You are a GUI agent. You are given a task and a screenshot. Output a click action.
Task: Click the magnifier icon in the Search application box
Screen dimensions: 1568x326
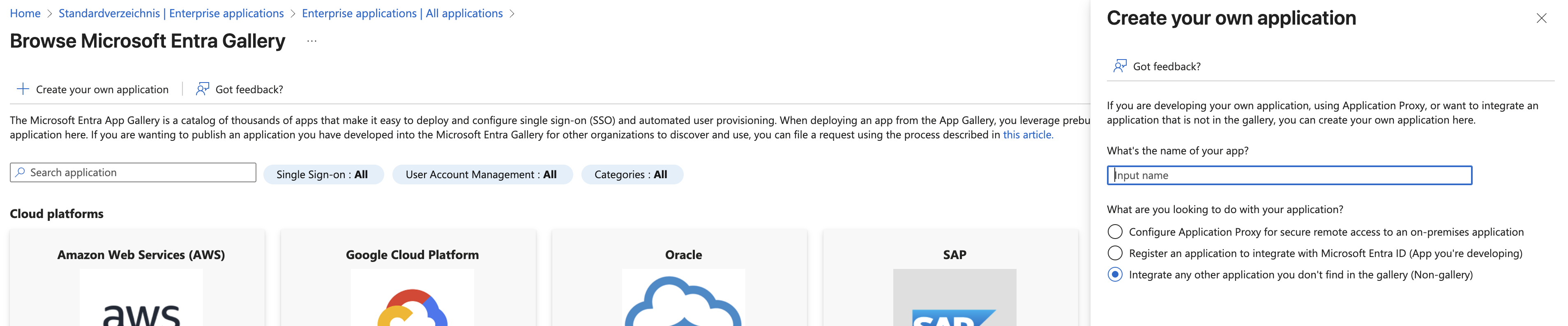[20, 173]
